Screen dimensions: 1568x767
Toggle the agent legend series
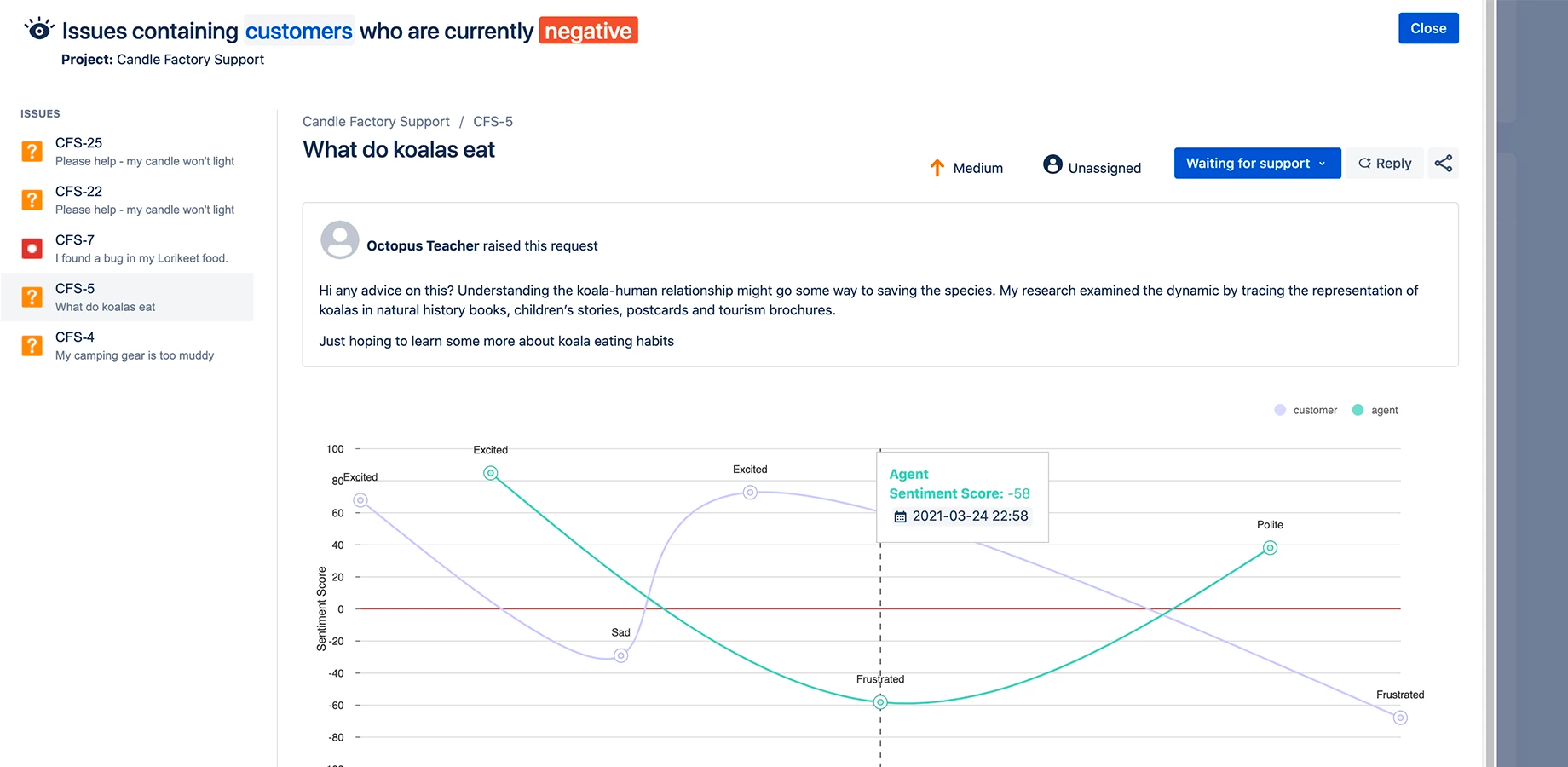[1375, 410]
